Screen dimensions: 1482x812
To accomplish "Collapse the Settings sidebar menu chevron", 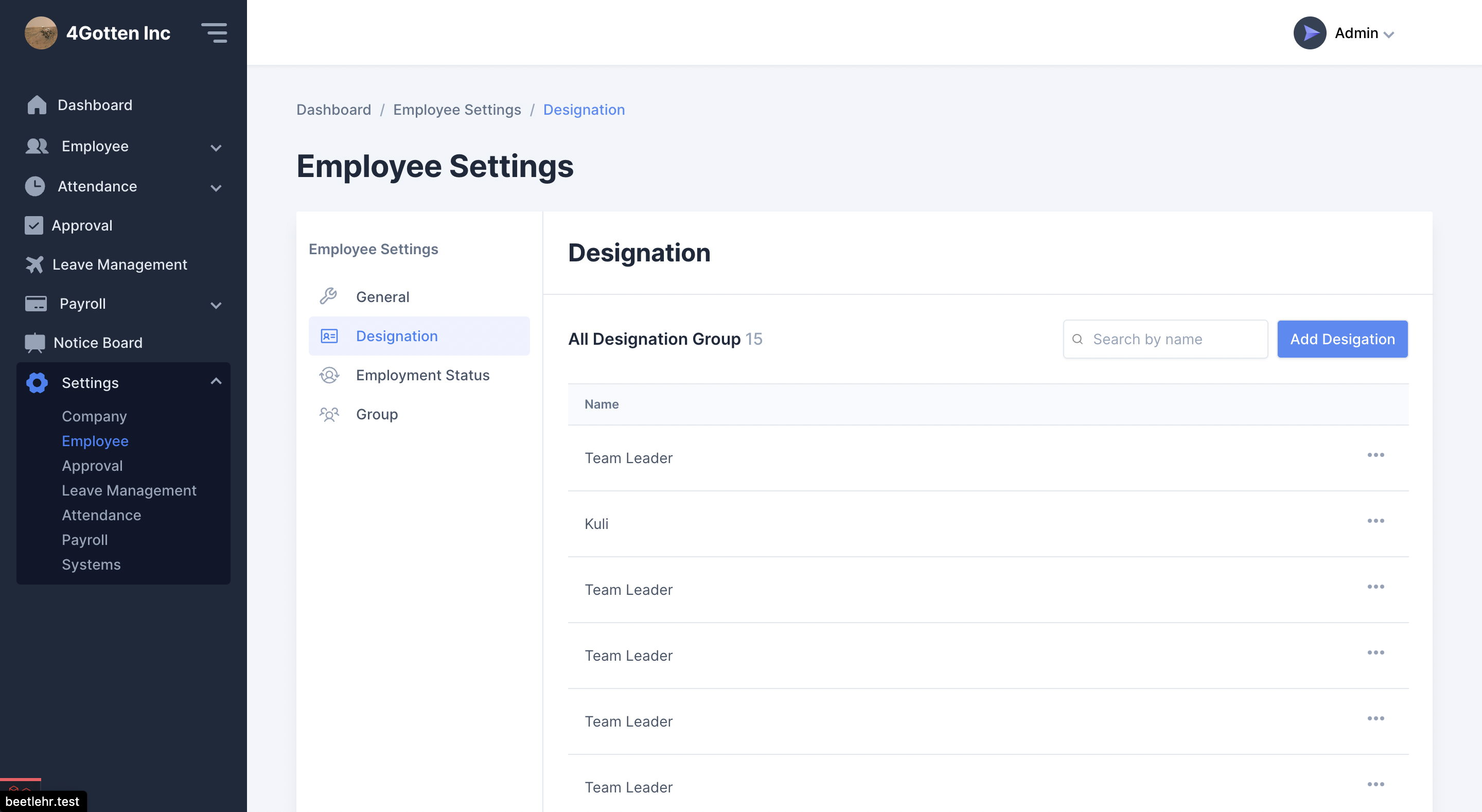I will pos(216,381).
